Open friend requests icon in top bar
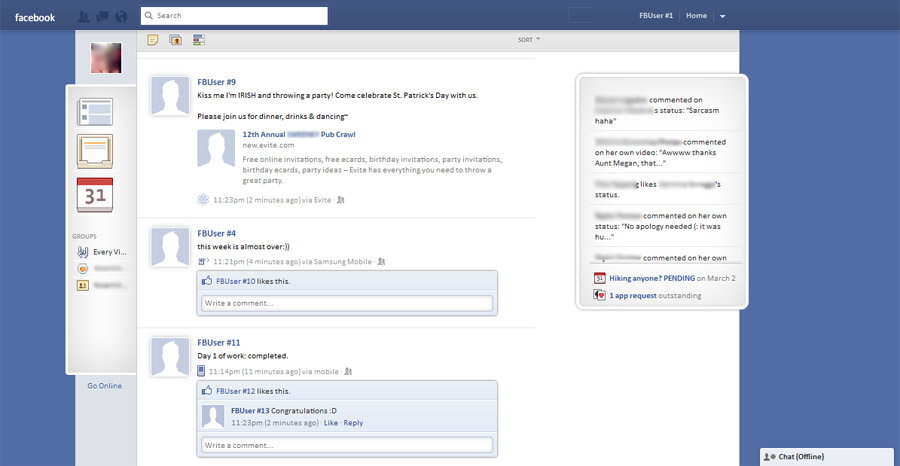Viewport: 900px width, 466px height. point(83,17)
